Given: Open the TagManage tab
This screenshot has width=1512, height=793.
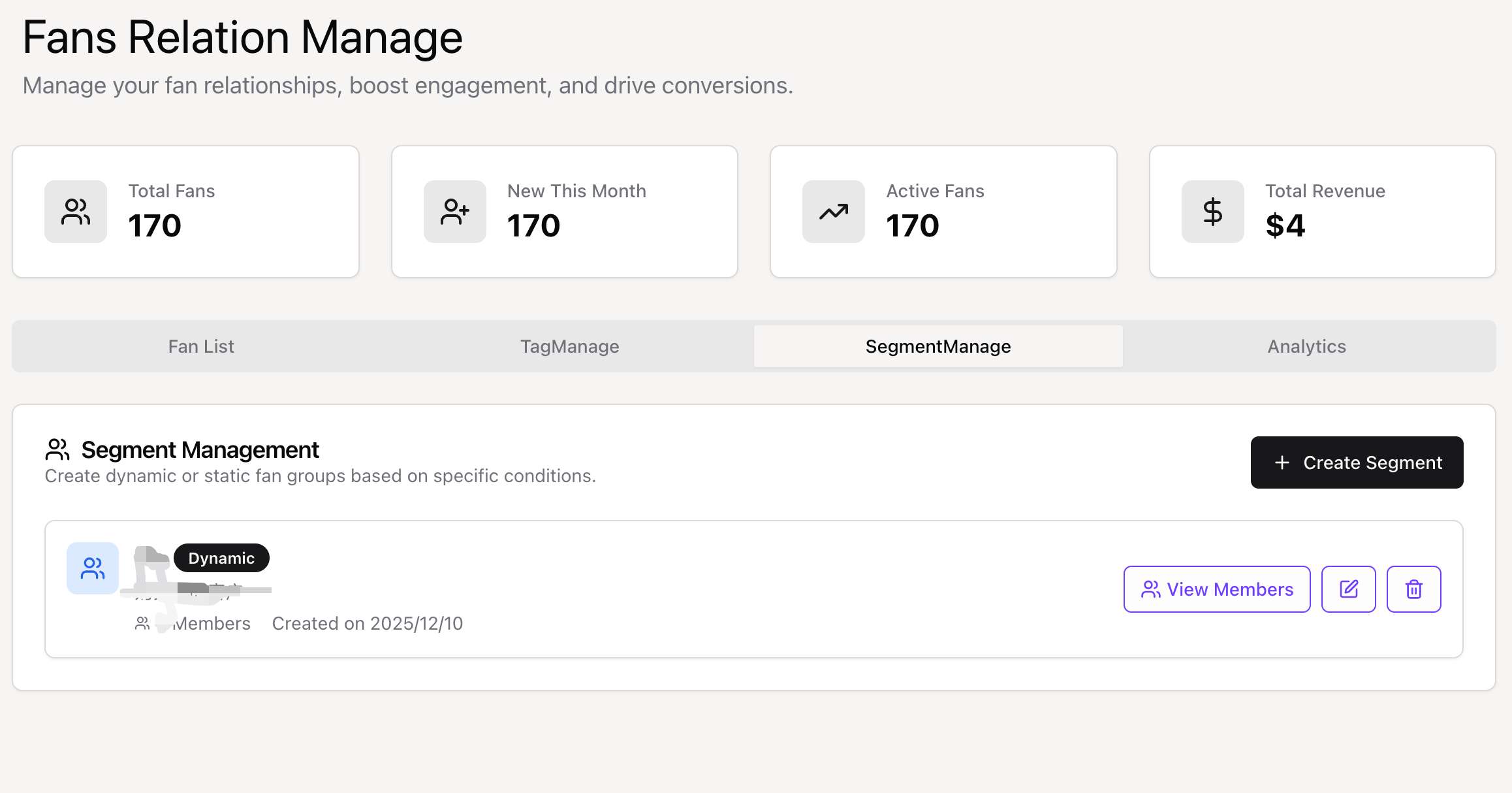Looking at the screenshot, I should pyautogui.click(x=569, y=346).
